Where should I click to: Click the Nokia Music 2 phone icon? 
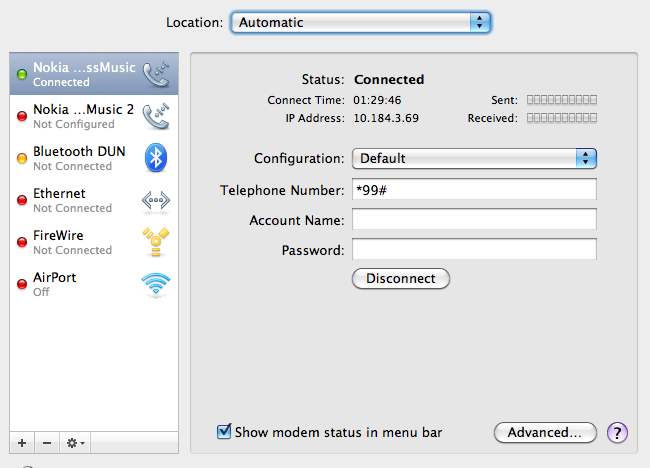click(x=156, y=116)
